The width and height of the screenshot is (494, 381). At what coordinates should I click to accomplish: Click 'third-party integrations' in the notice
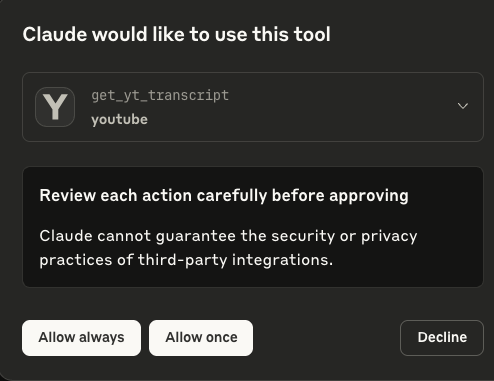(x=235, y=260)
